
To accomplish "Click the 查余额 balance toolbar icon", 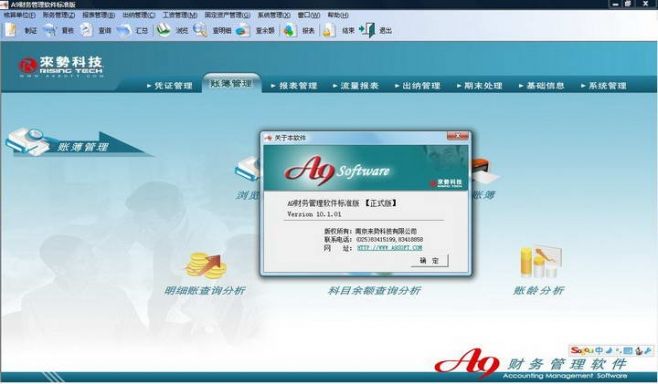I will click(243, 30).
